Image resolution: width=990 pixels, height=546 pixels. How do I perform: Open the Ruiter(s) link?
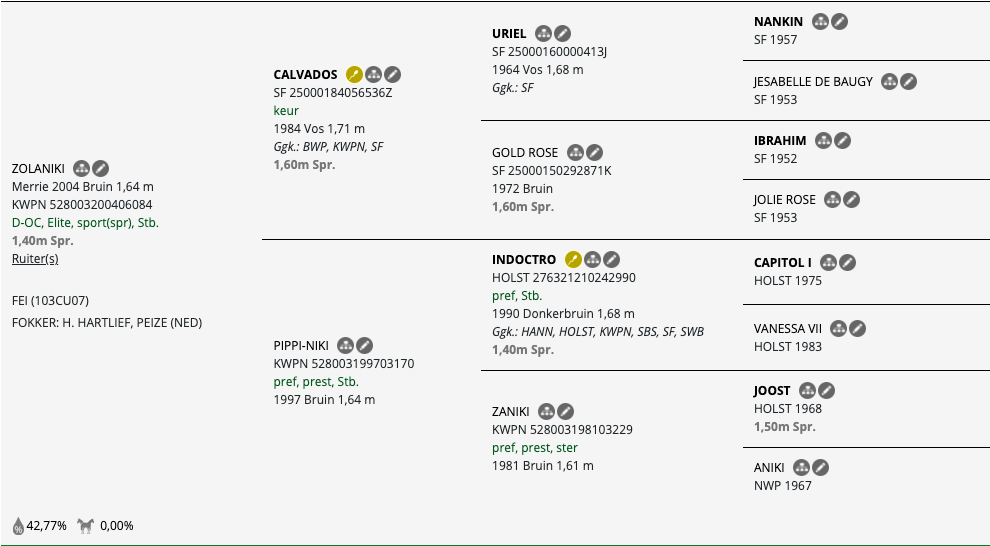pyautogui.click(x=35, y=259)
